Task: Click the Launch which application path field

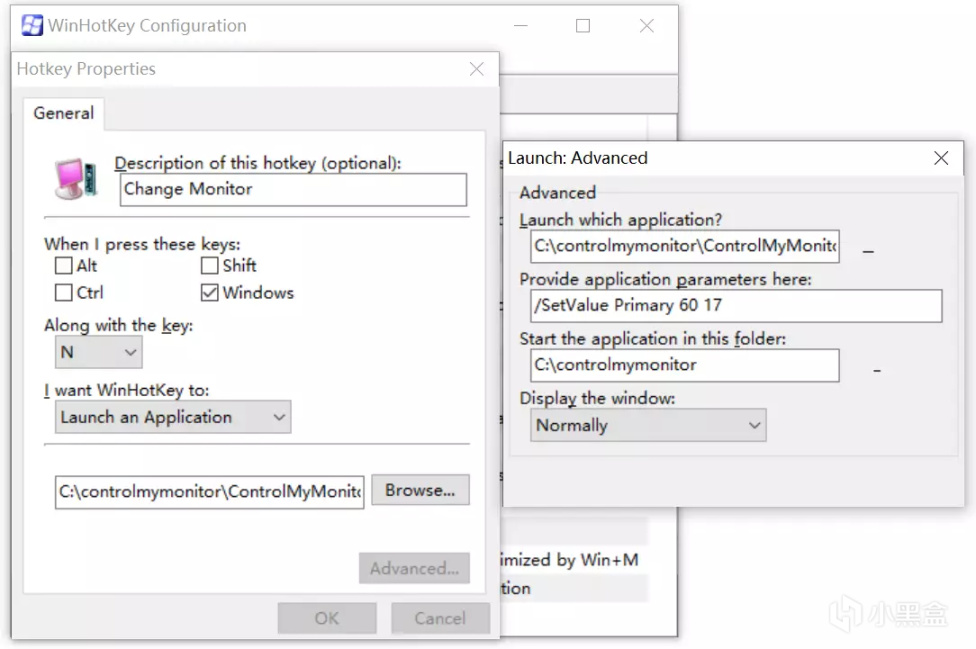Action: [685, 246]
